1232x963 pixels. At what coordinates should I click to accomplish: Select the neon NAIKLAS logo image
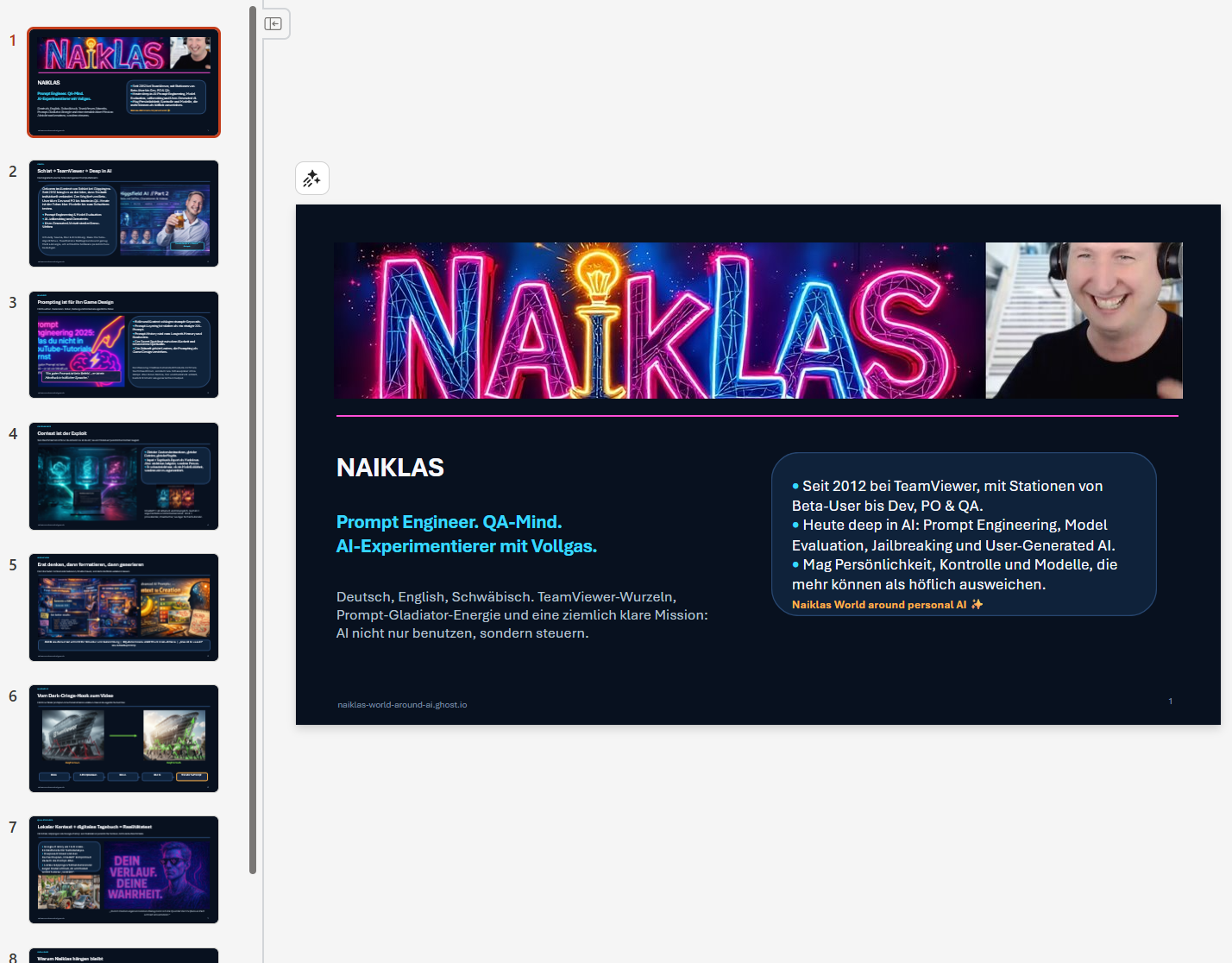pyautogui.click(x=659, y=320)
